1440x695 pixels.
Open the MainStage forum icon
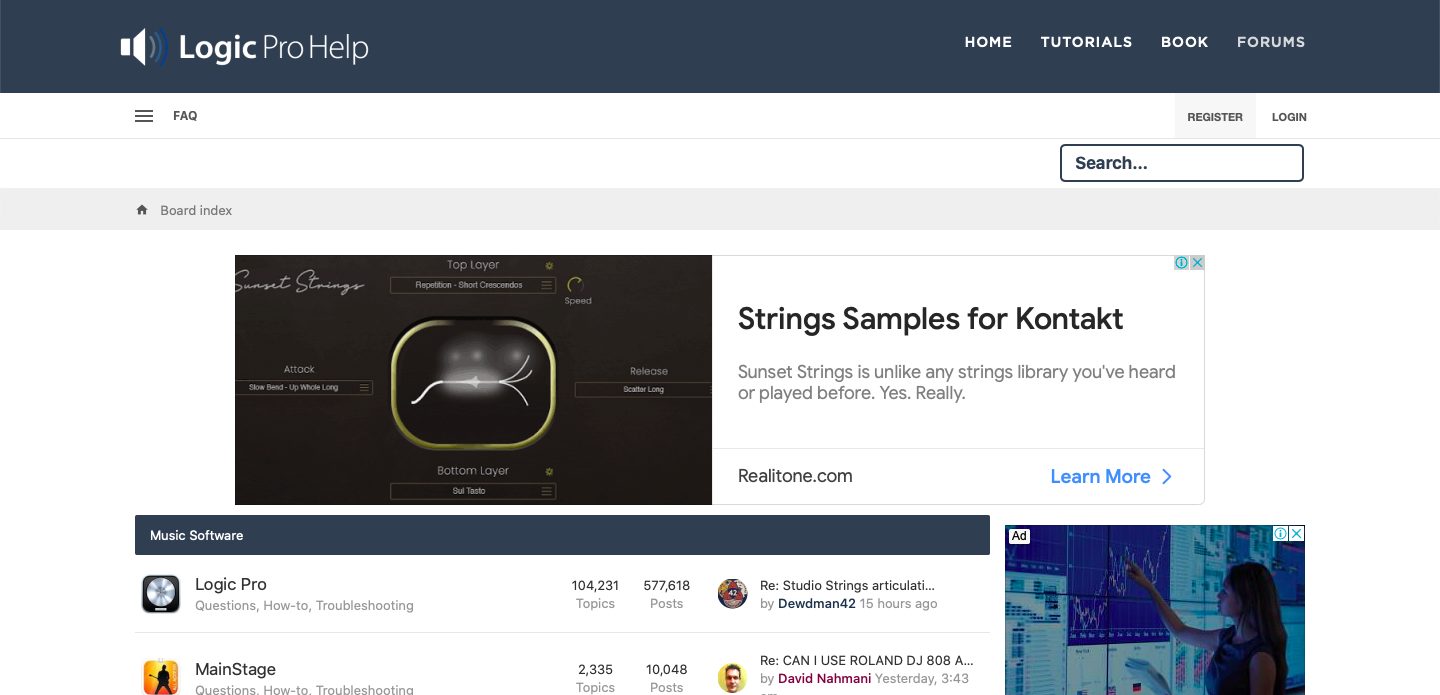[160, 677]
